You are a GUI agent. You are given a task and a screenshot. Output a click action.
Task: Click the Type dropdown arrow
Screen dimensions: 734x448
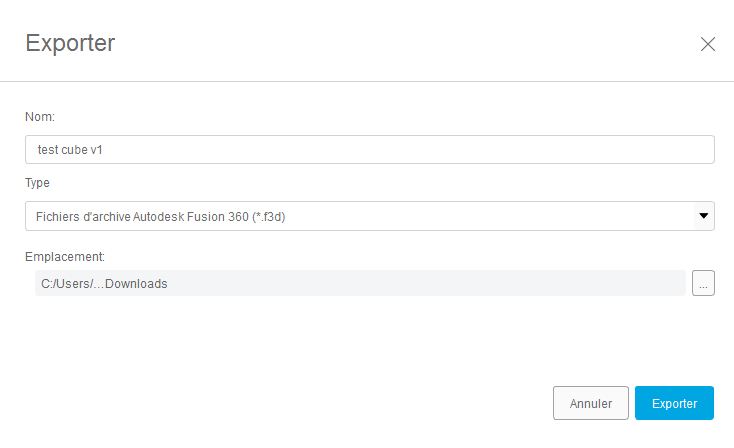coord(704,216)
